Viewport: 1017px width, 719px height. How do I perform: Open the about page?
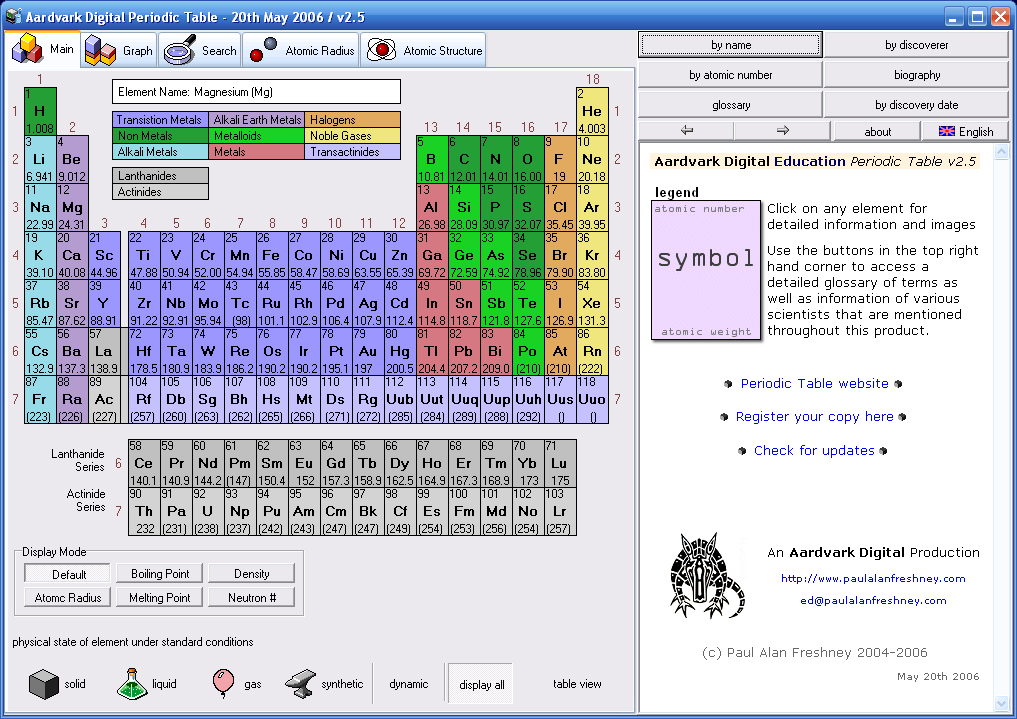pyautogui.click(x=877, y=132)
